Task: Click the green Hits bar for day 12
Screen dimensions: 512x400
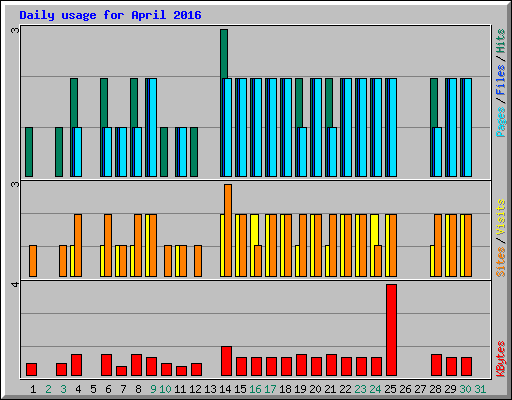Action: pyautogui.click(x=194, y=152)
